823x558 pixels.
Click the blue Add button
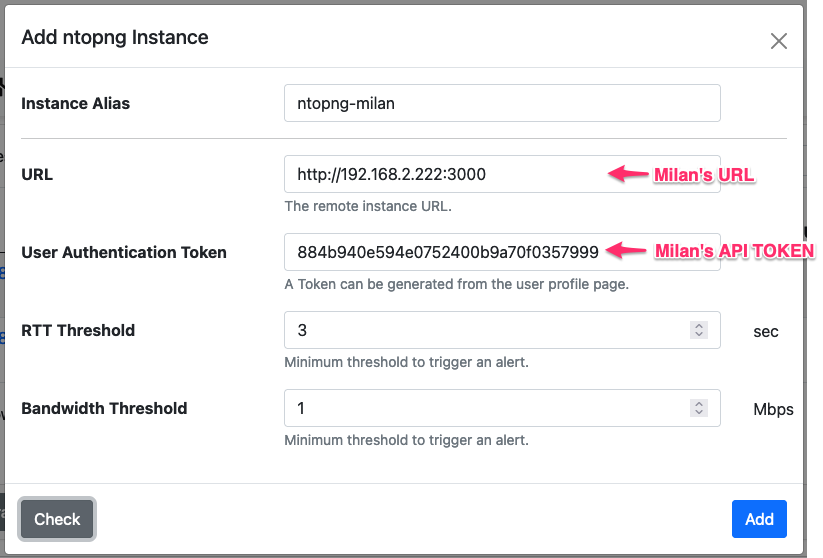(x=759, y=519)
